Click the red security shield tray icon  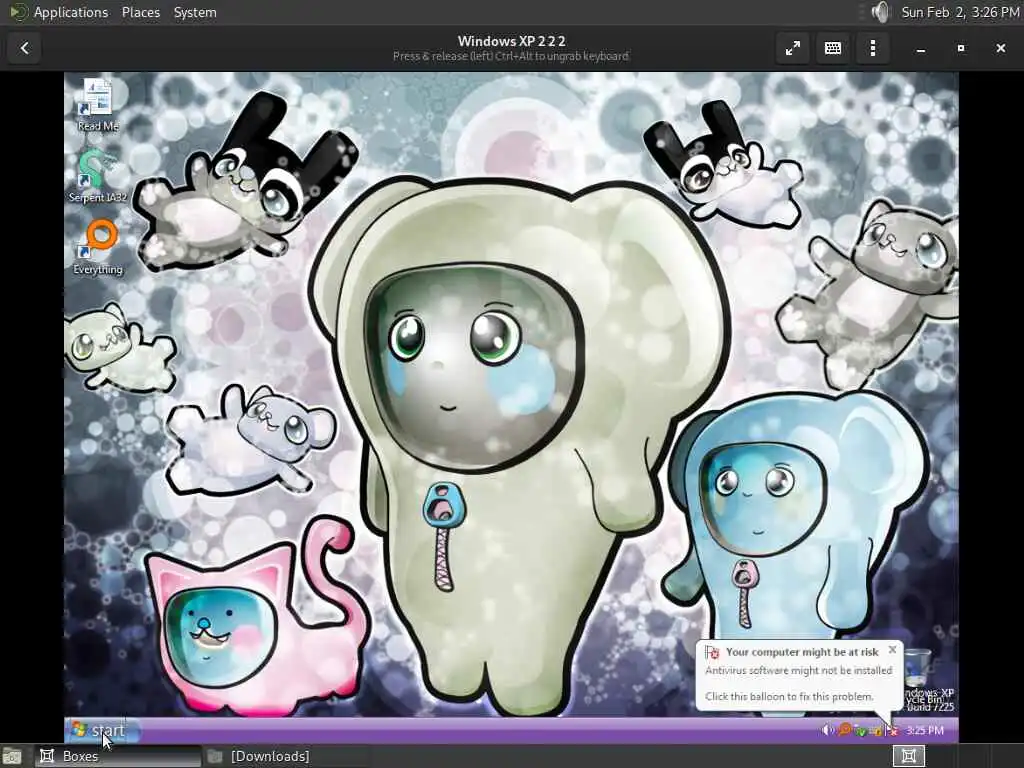tap(892, 731)
